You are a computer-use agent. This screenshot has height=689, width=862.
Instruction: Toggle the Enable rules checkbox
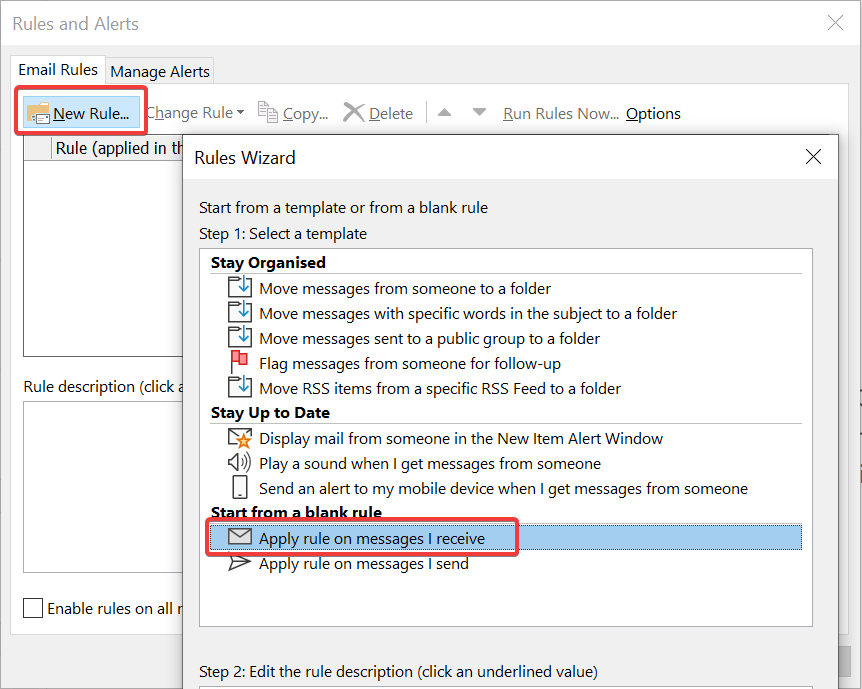click(x=33, y=608)
